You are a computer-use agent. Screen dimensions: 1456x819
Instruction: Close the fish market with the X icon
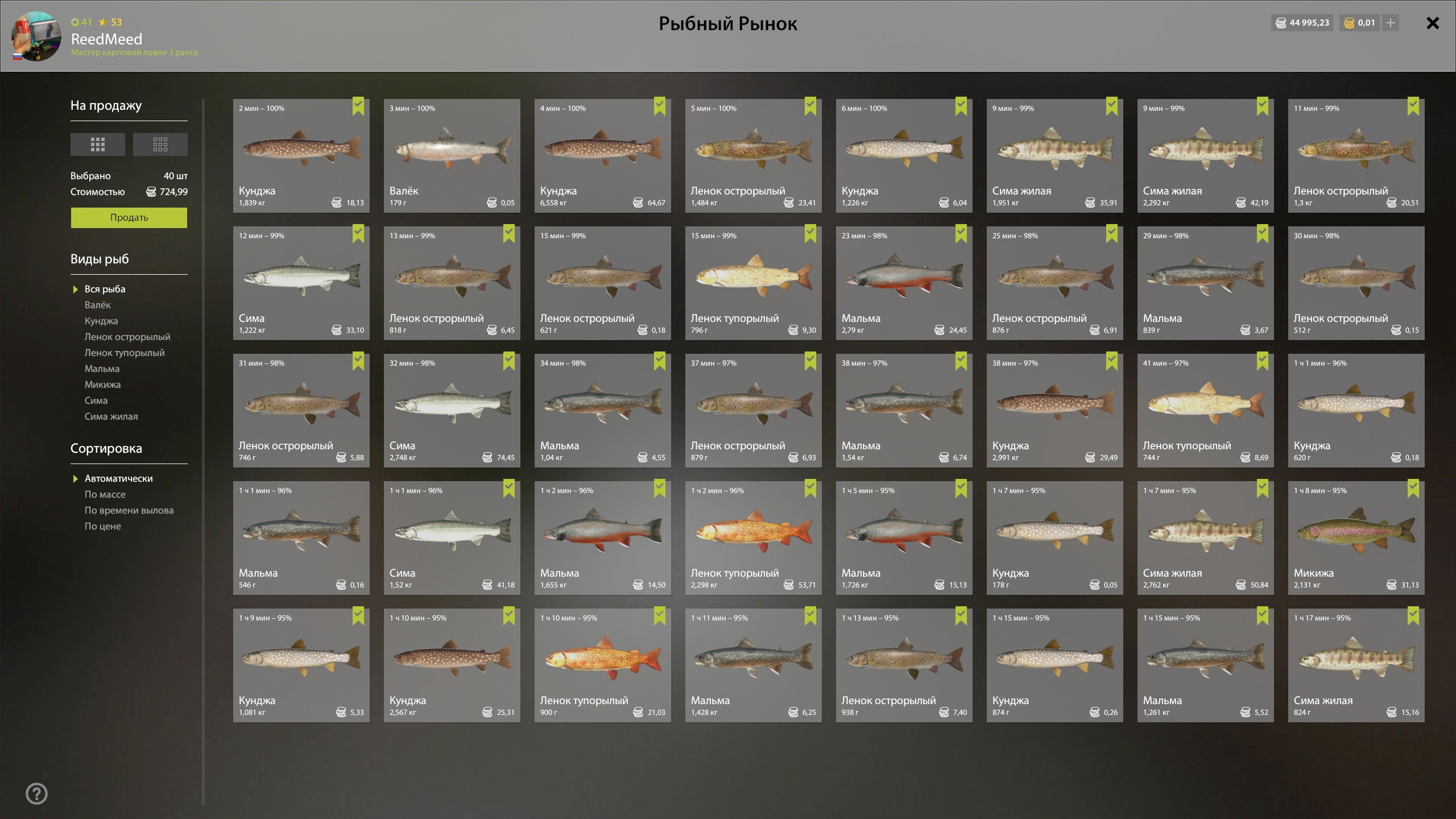click(x=1433, y=23)
